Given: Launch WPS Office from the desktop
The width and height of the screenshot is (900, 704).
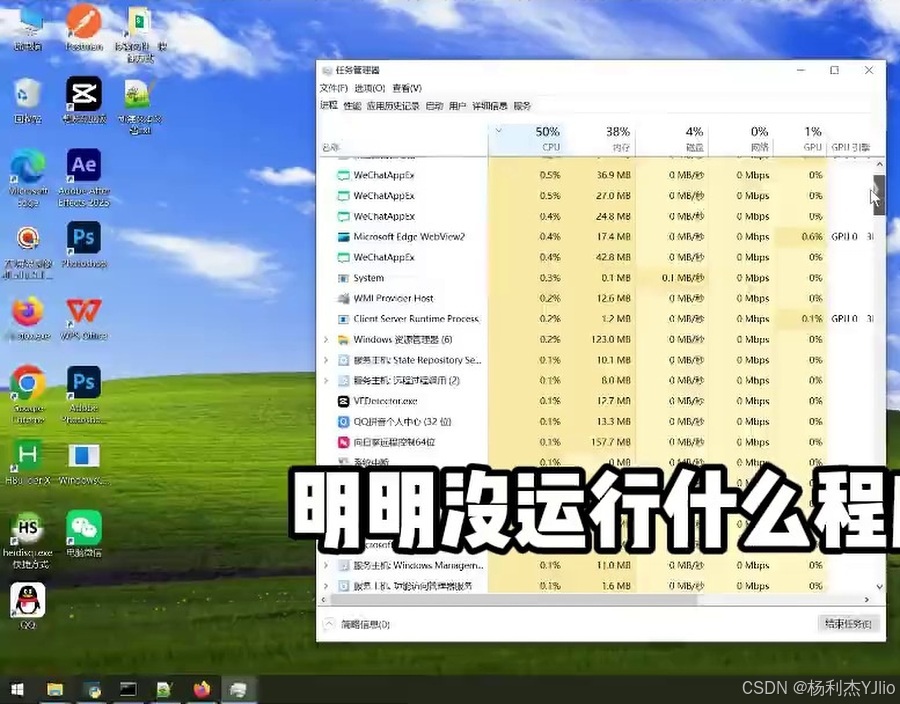Looking at the screenshot, I should click(84, 317).
